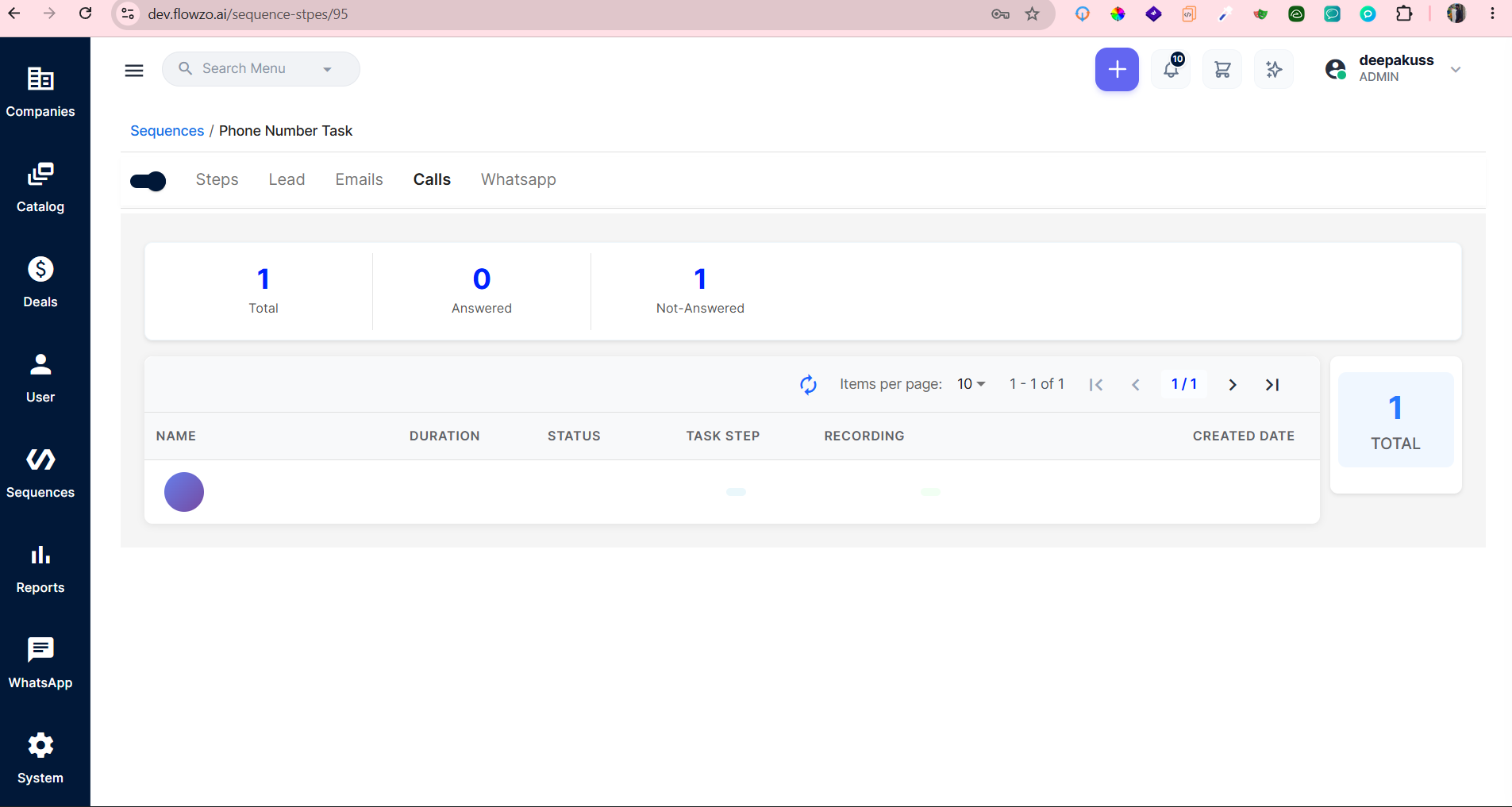Click the blue plus add button
1512x807 pixels.
coord(1117,70)
